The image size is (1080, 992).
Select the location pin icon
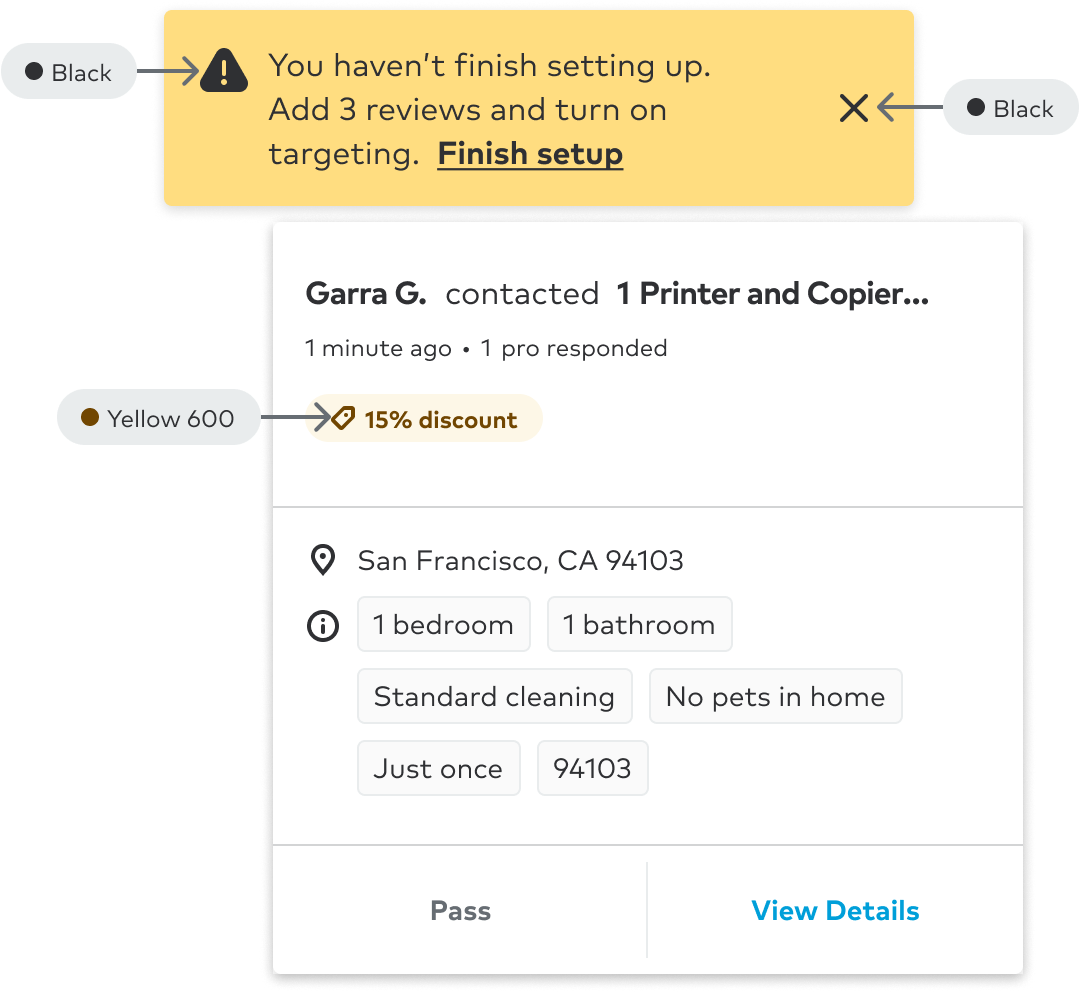322,560
